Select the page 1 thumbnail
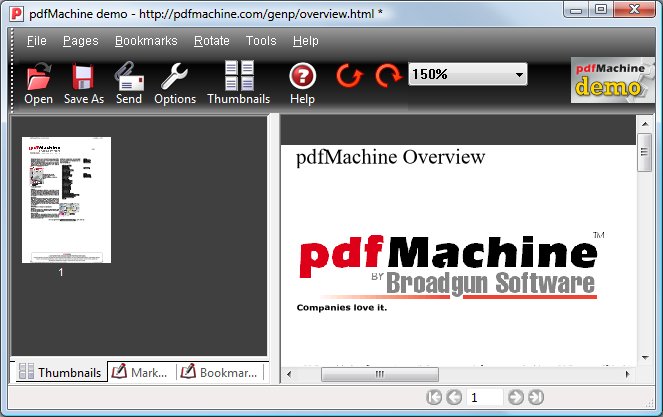663x417 pixels. click(67, 200)
